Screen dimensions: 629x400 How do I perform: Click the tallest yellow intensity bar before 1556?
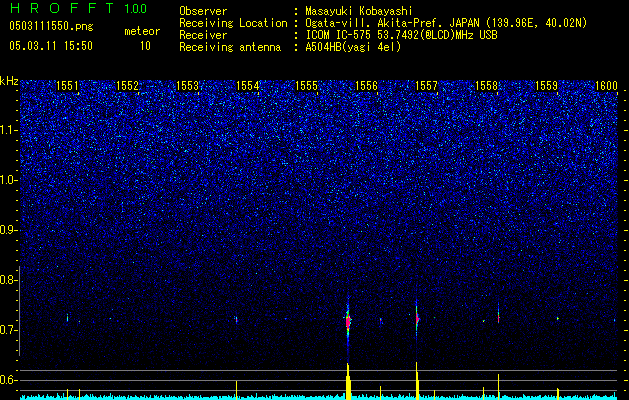[348, 381]
